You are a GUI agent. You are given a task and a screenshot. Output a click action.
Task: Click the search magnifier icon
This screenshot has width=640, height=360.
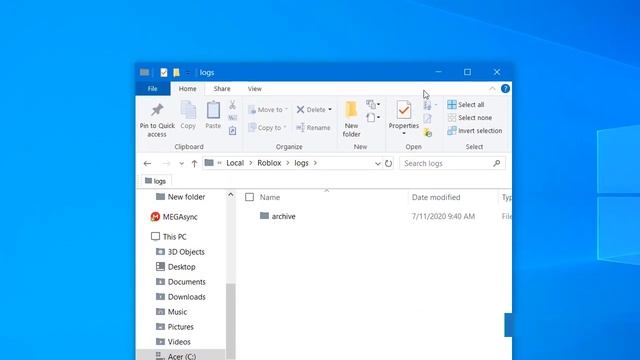coord(496,163)
